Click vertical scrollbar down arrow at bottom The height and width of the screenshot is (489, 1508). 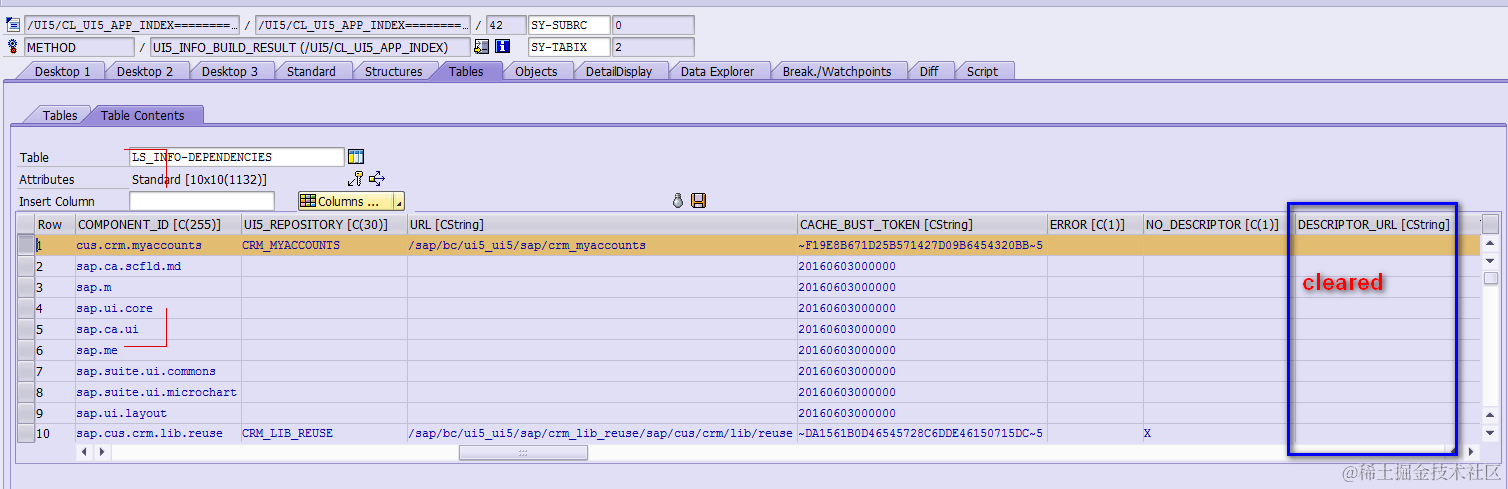1490,435
